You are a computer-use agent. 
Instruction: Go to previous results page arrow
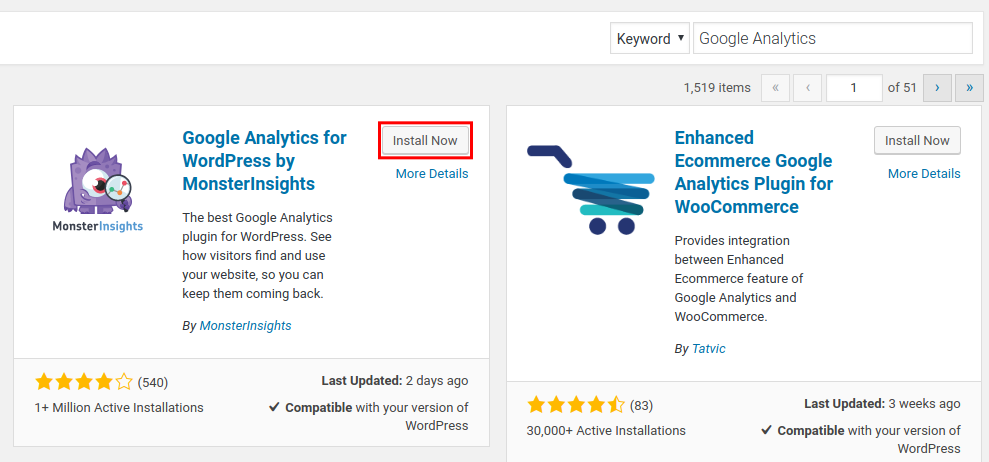808,88
